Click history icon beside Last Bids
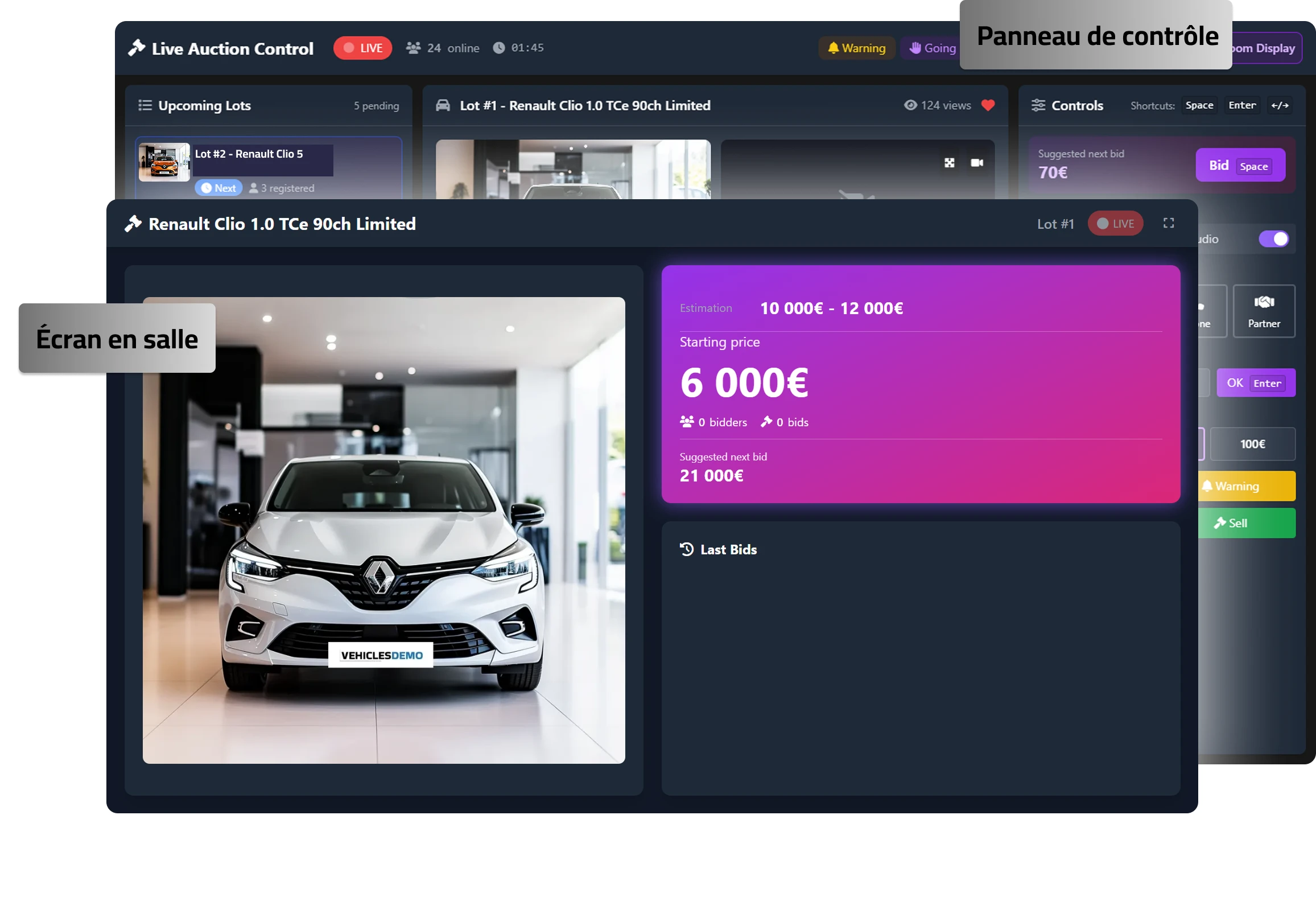The height and width of the screenshot is (922, 1316). (x=687, y=549)
